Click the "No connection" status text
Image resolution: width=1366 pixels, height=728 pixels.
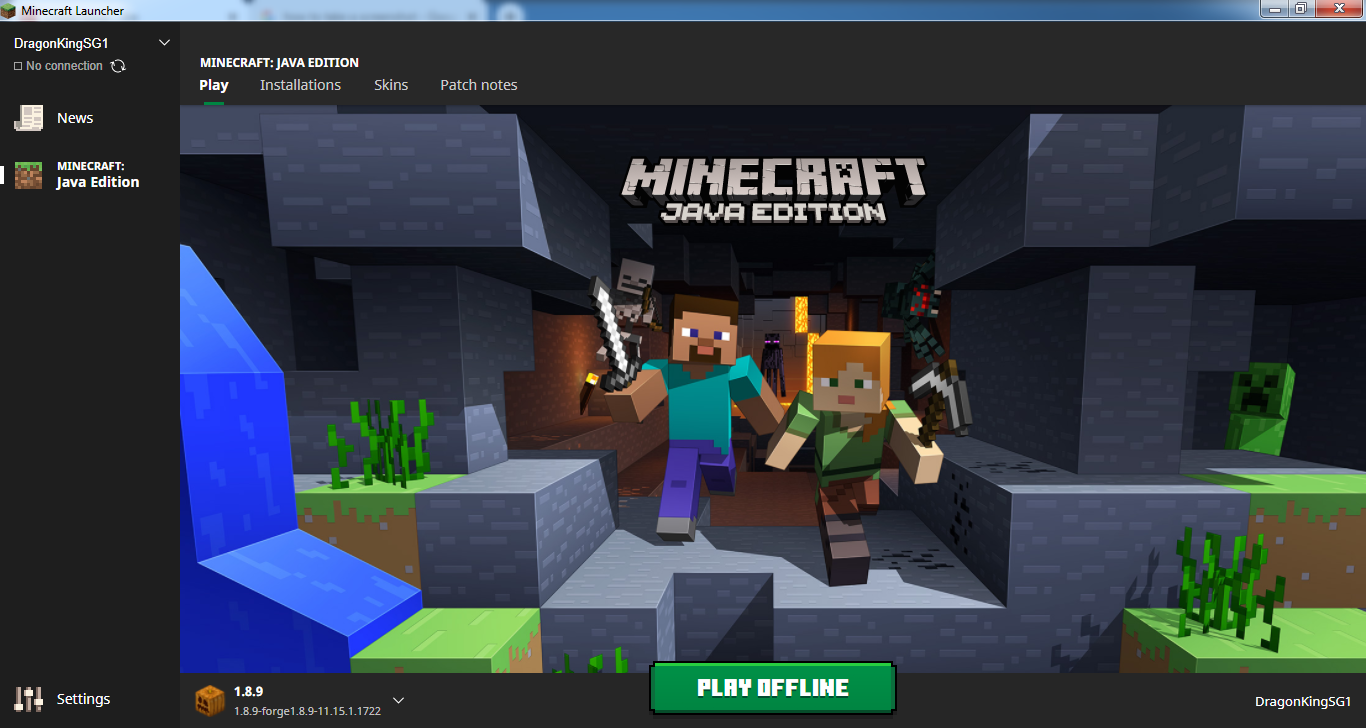(64, 66)
